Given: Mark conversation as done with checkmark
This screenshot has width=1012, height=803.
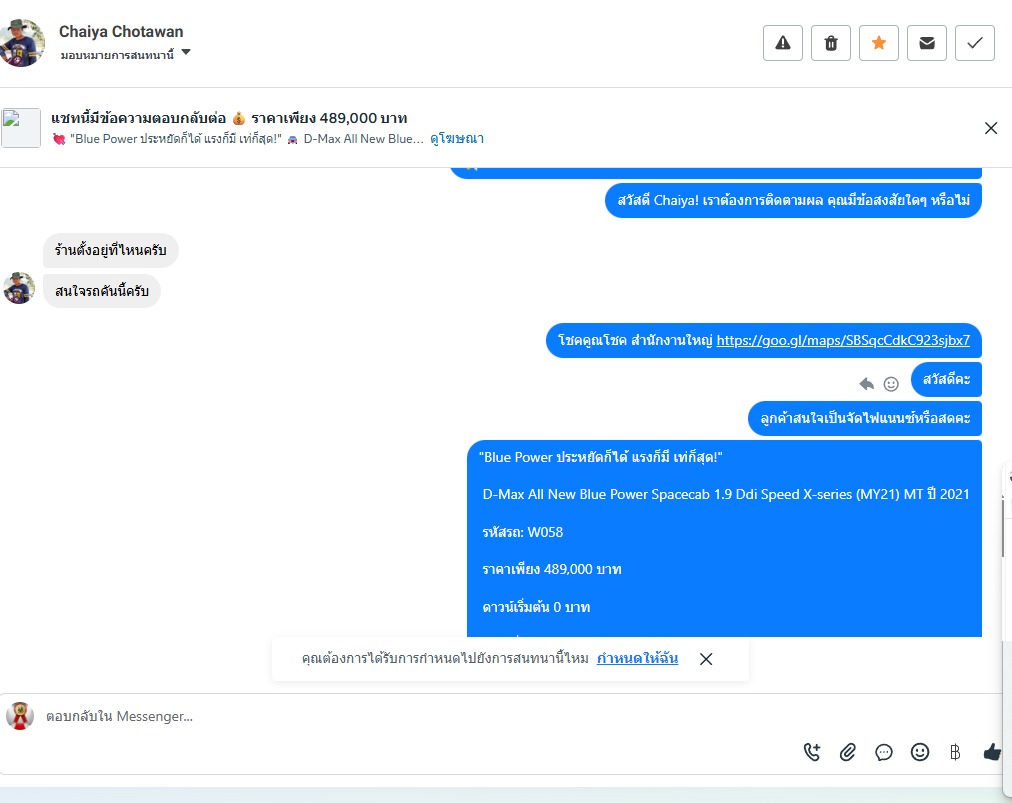Looking at the screenshot, I should click(x=975, y=43).
